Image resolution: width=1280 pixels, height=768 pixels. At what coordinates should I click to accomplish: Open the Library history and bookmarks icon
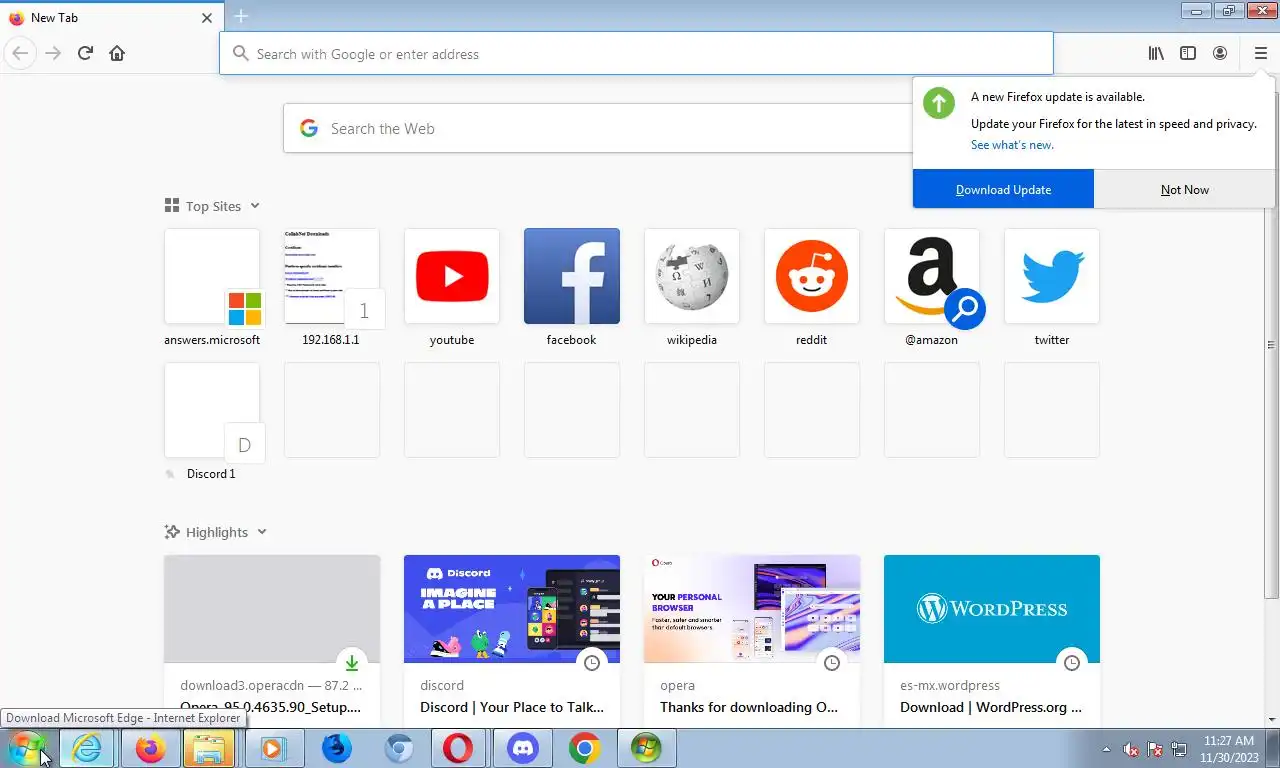[x=1156, y=53]
